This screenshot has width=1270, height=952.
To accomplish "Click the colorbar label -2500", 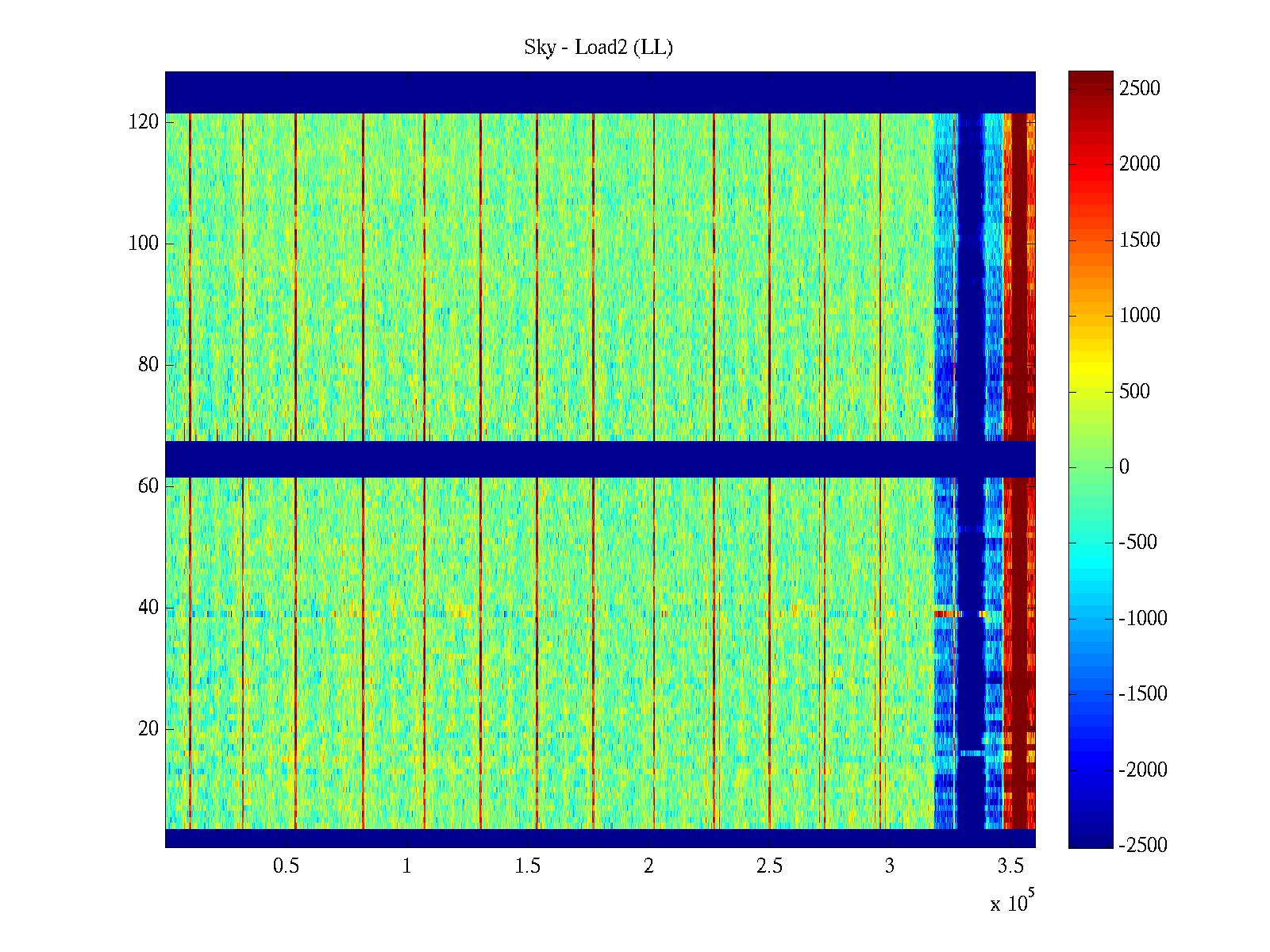I will 1143,845.
